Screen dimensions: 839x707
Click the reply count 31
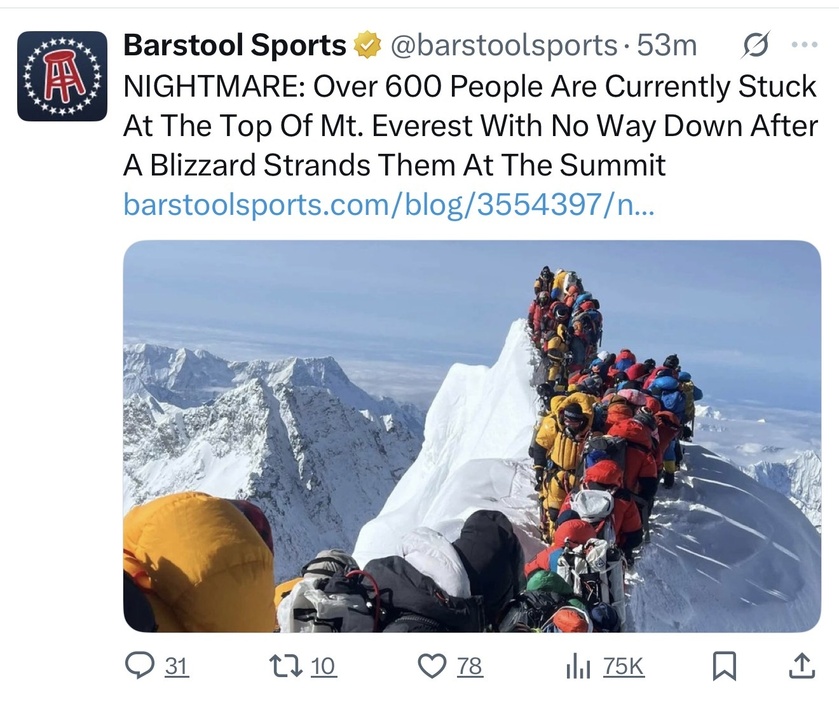point(176,666)
